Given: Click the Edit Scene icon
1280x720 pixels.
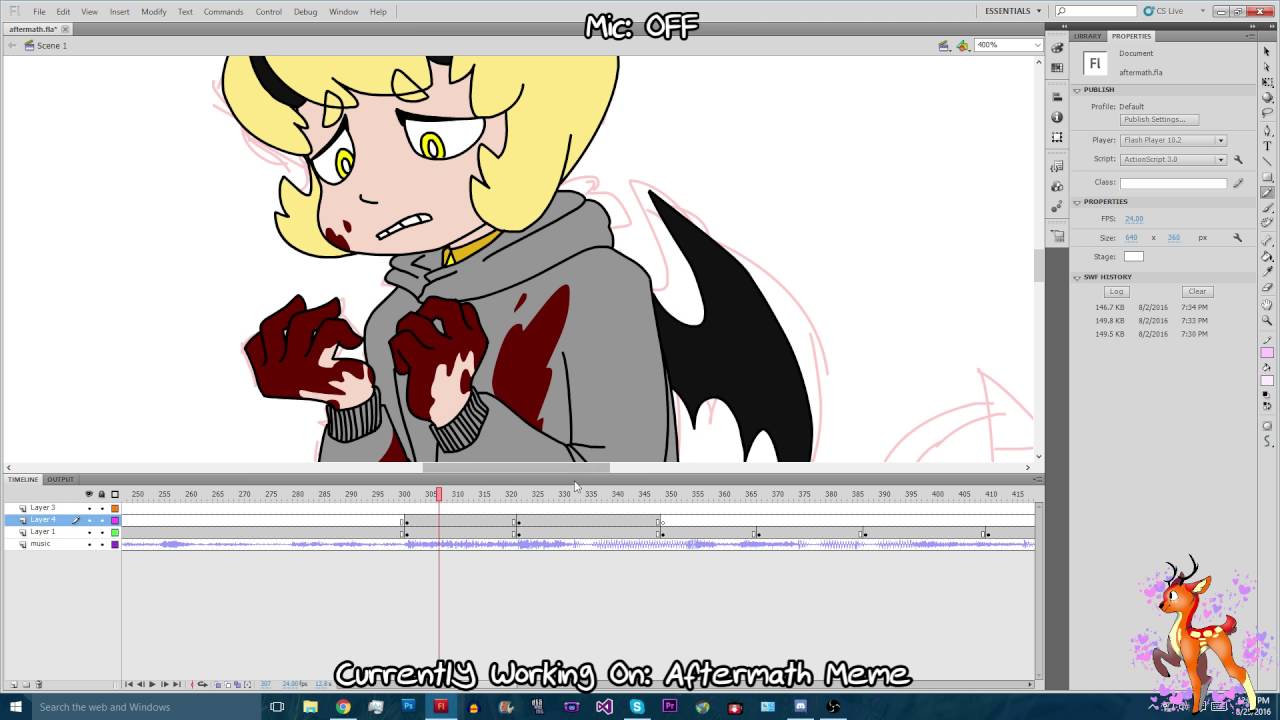Looking at the screenshot, I should coord(944,46).
